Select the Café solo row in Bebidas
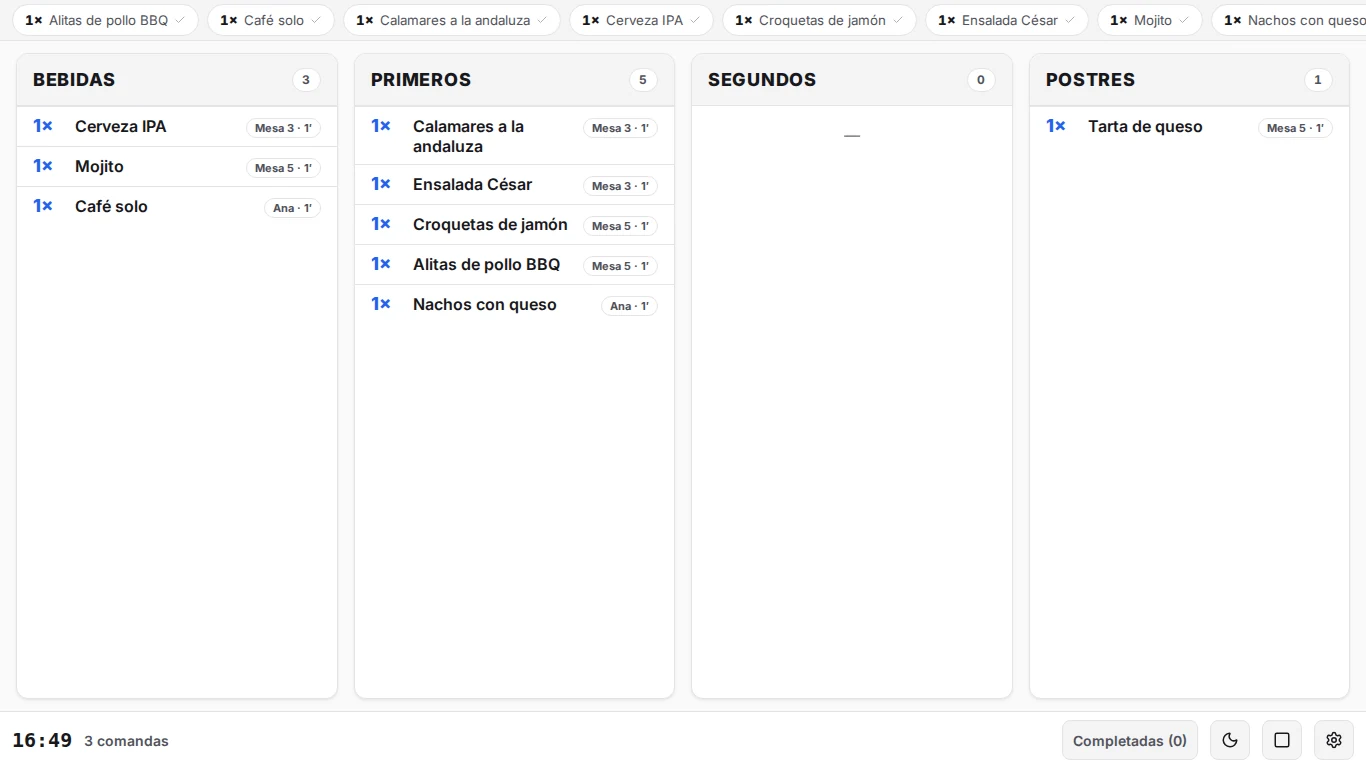1366x768 pixels. coord(177,207)
